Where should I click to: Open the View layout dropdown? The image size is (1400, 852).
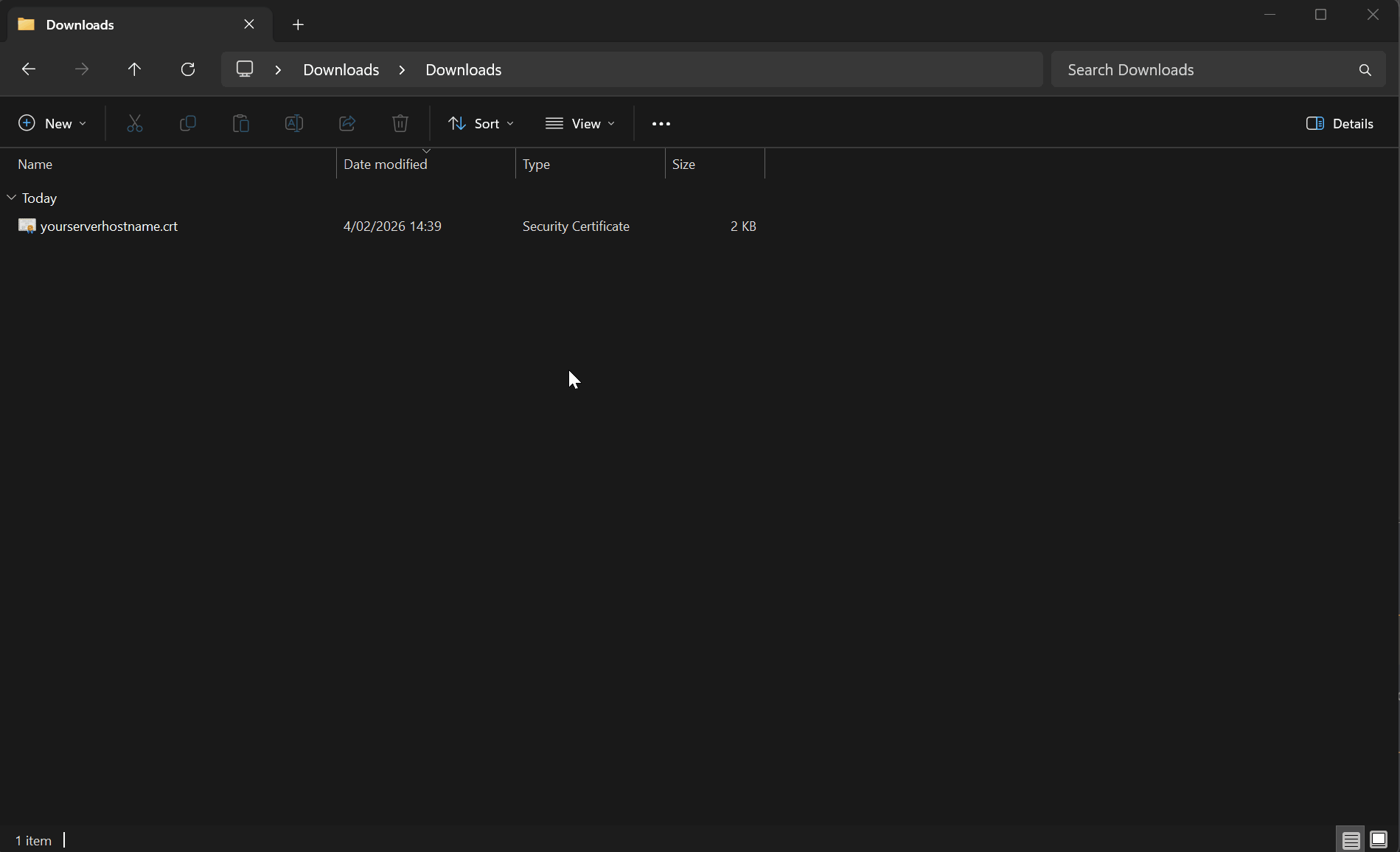click(x=580, y=123)
